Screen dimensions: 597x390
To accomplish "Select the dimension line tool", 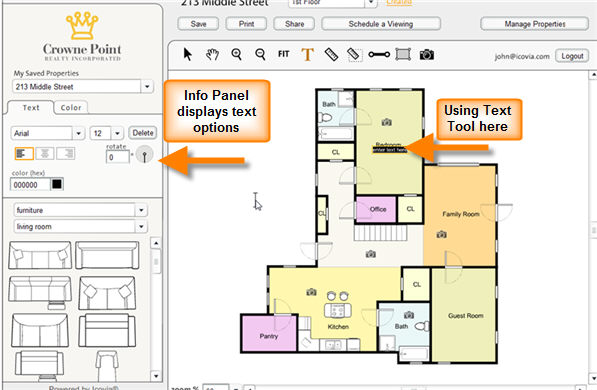I will point(379,54).
